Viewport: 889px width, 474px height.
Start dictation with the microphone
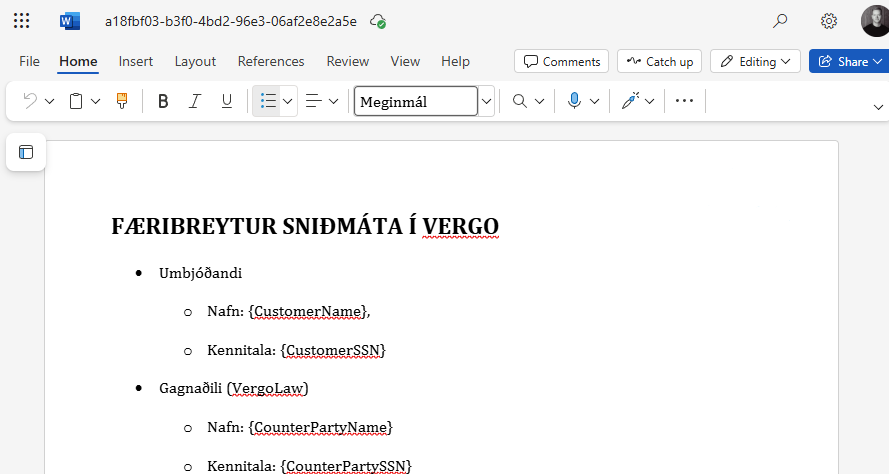[x=574, y=101]
